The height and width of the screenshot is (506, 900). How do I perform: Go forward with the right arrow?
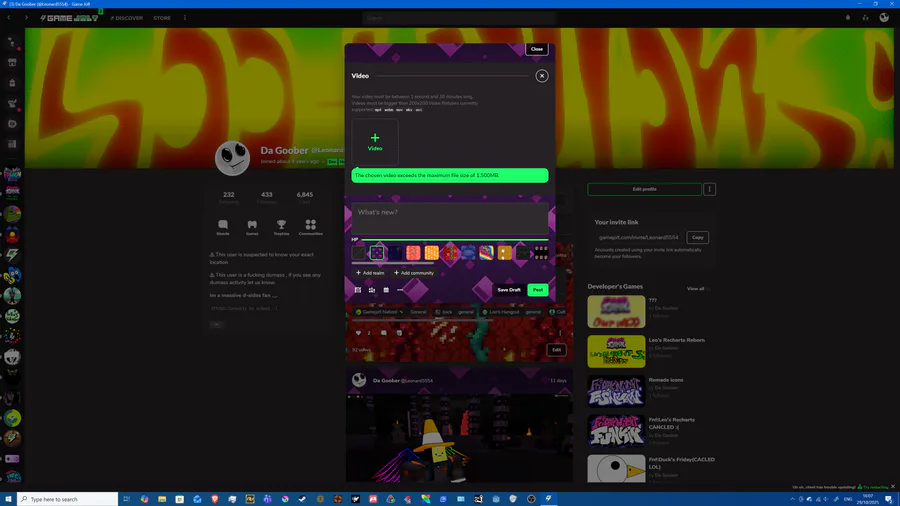click(x=26, y=18)
